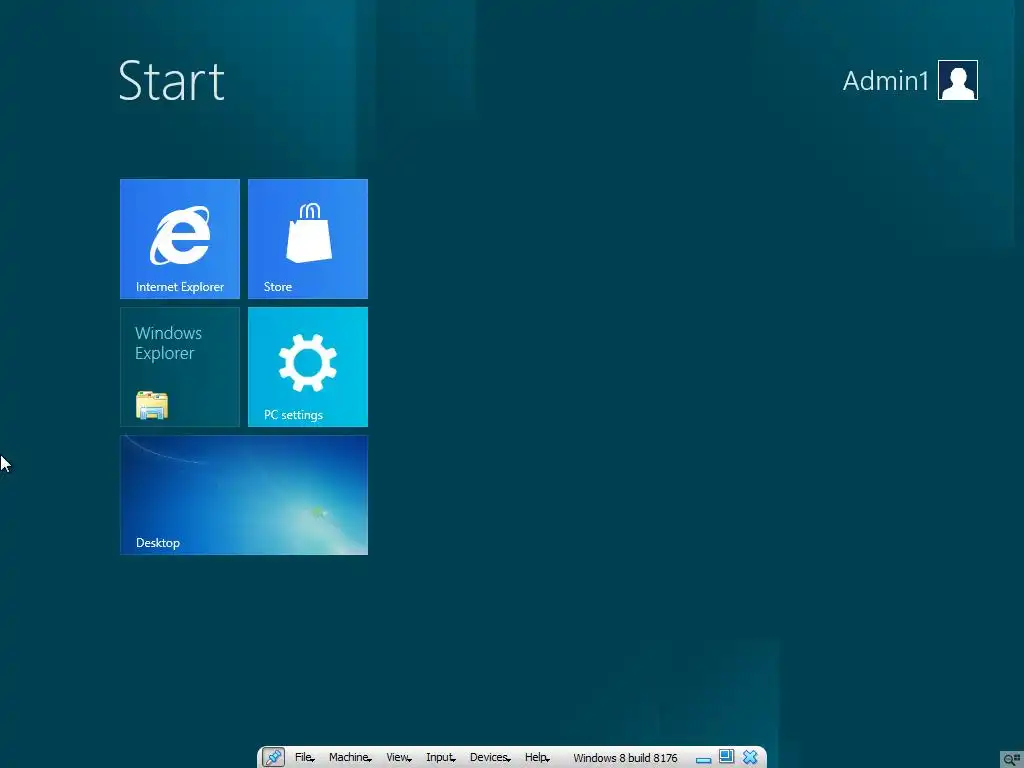Minimize the VirtualBox VM window
This screenshot has width=1024, height=768.
703,760
